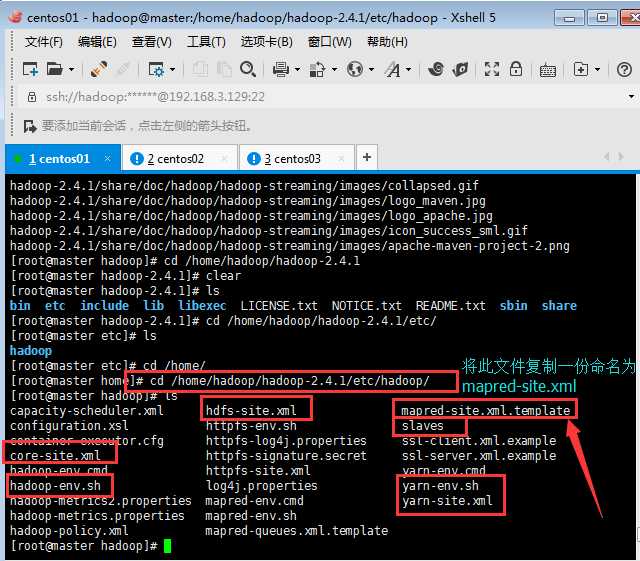Expand the print dropdown arrow
The height and width of the screenshot is (561, 640).
pyautogui.click(x=297, y=69)
